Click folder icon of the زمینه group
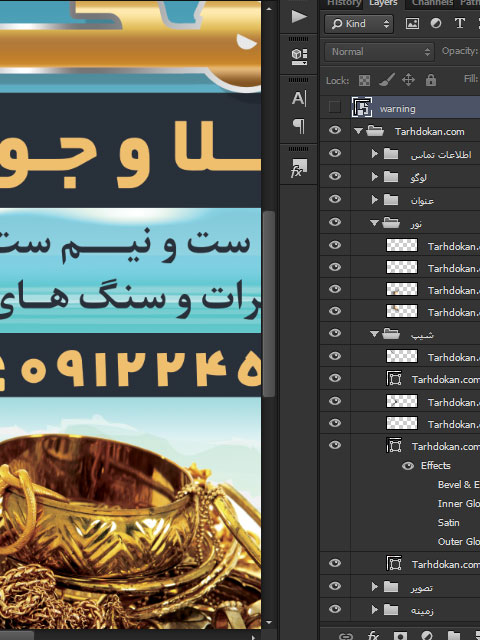The width and height of the screenshot is (480, 640). (391, 610)
